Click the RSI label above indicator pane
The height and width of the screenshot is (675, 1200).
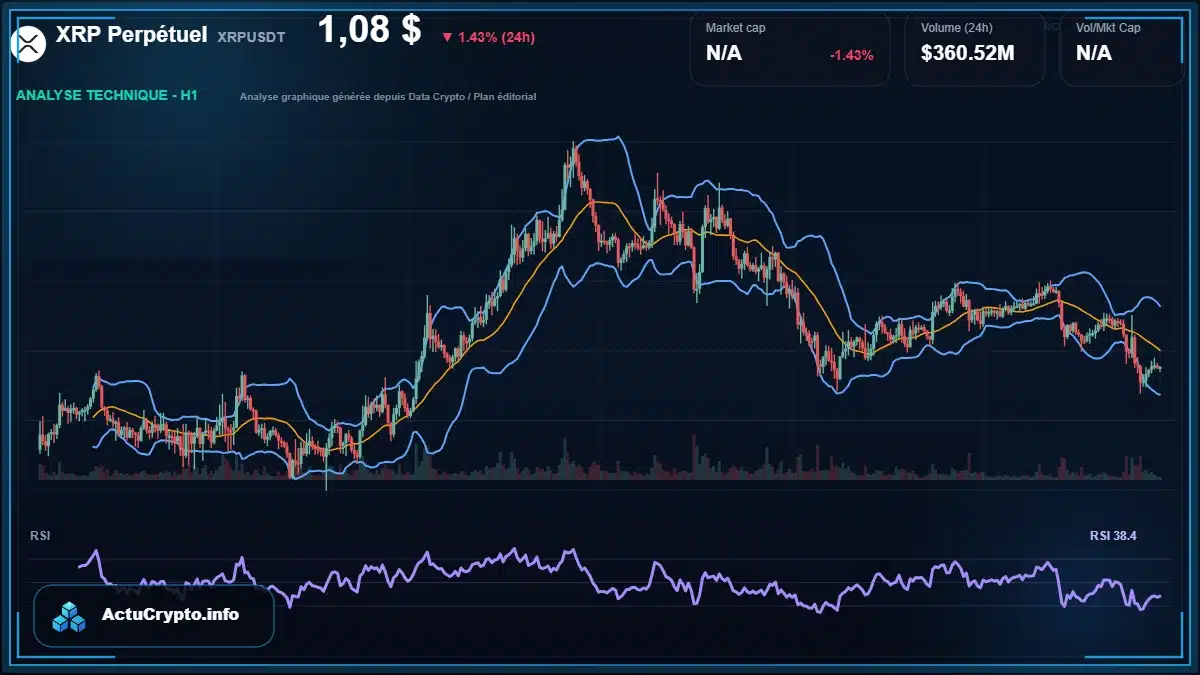(40, 536)
